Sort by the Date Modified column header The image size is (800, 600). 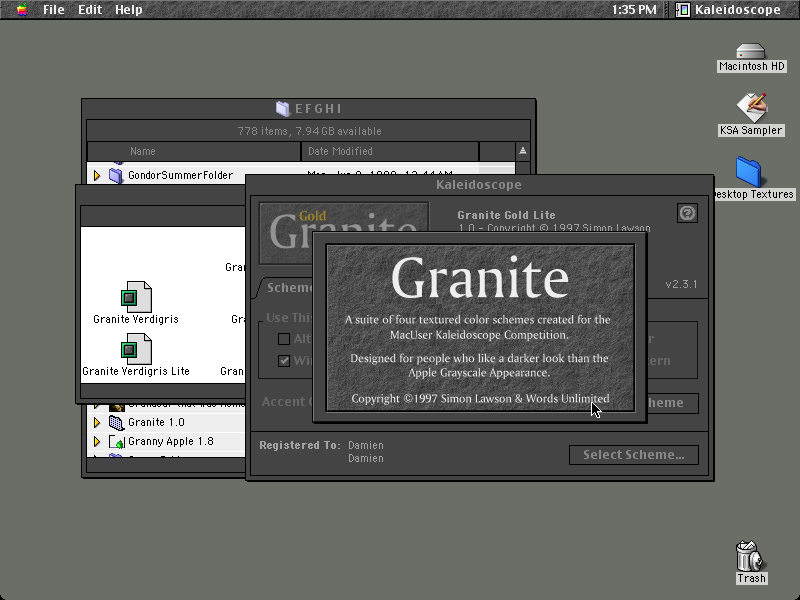click(390, 151)
